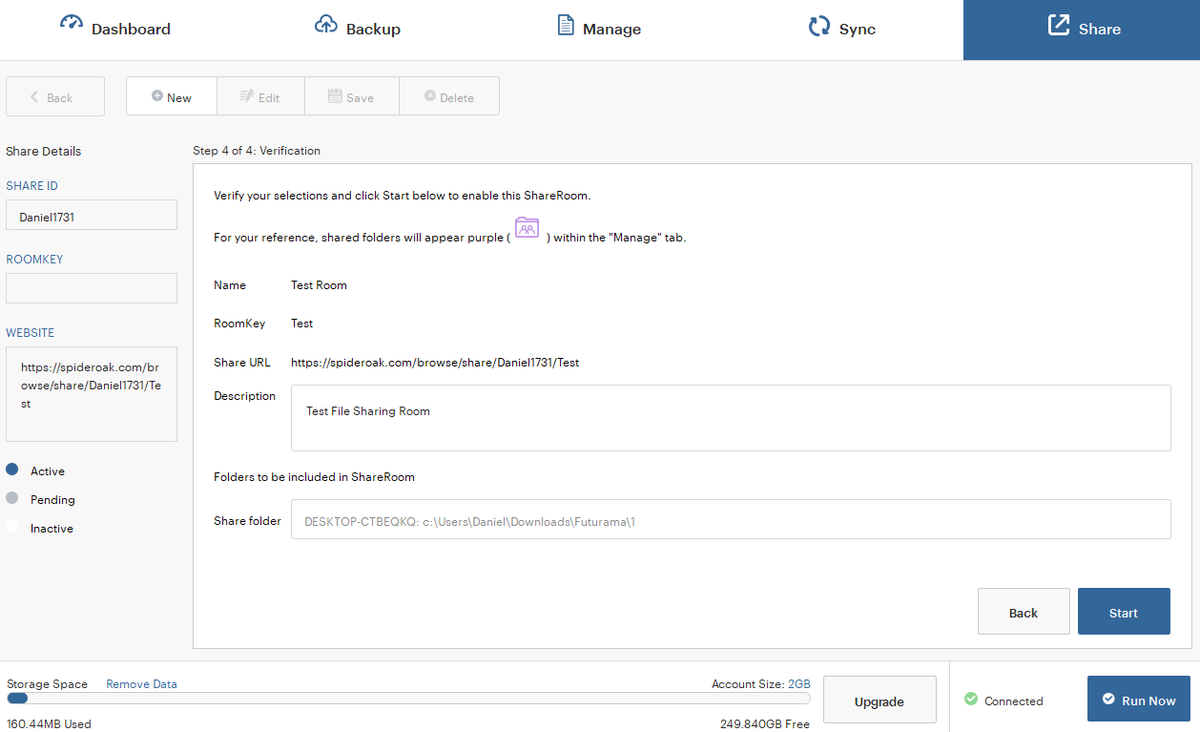Click the Edit pencil icon

click(246, 96)
